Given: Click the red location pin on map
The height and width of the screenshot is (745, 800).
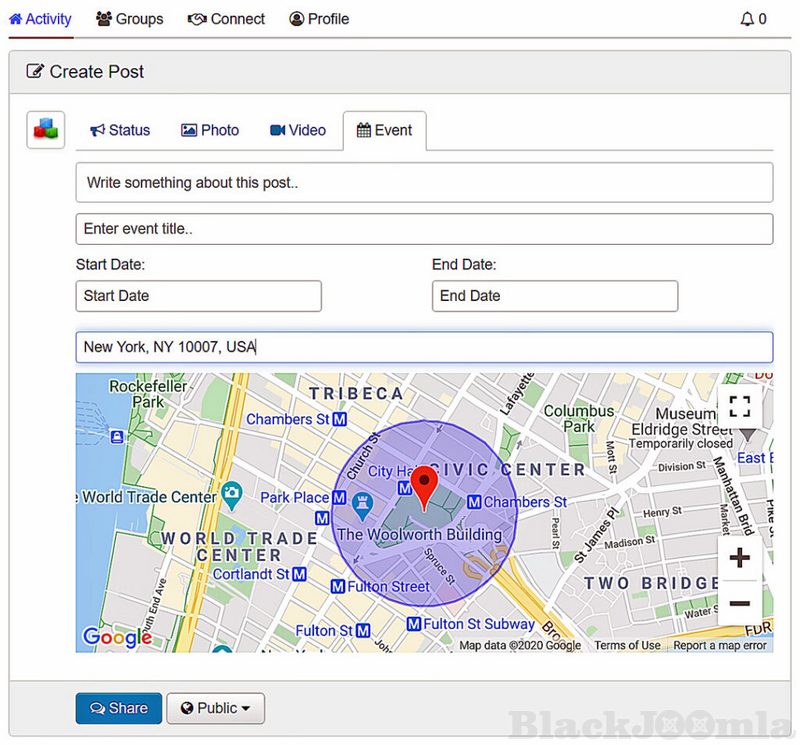Looking at the screenshot, I should (425, 486).
